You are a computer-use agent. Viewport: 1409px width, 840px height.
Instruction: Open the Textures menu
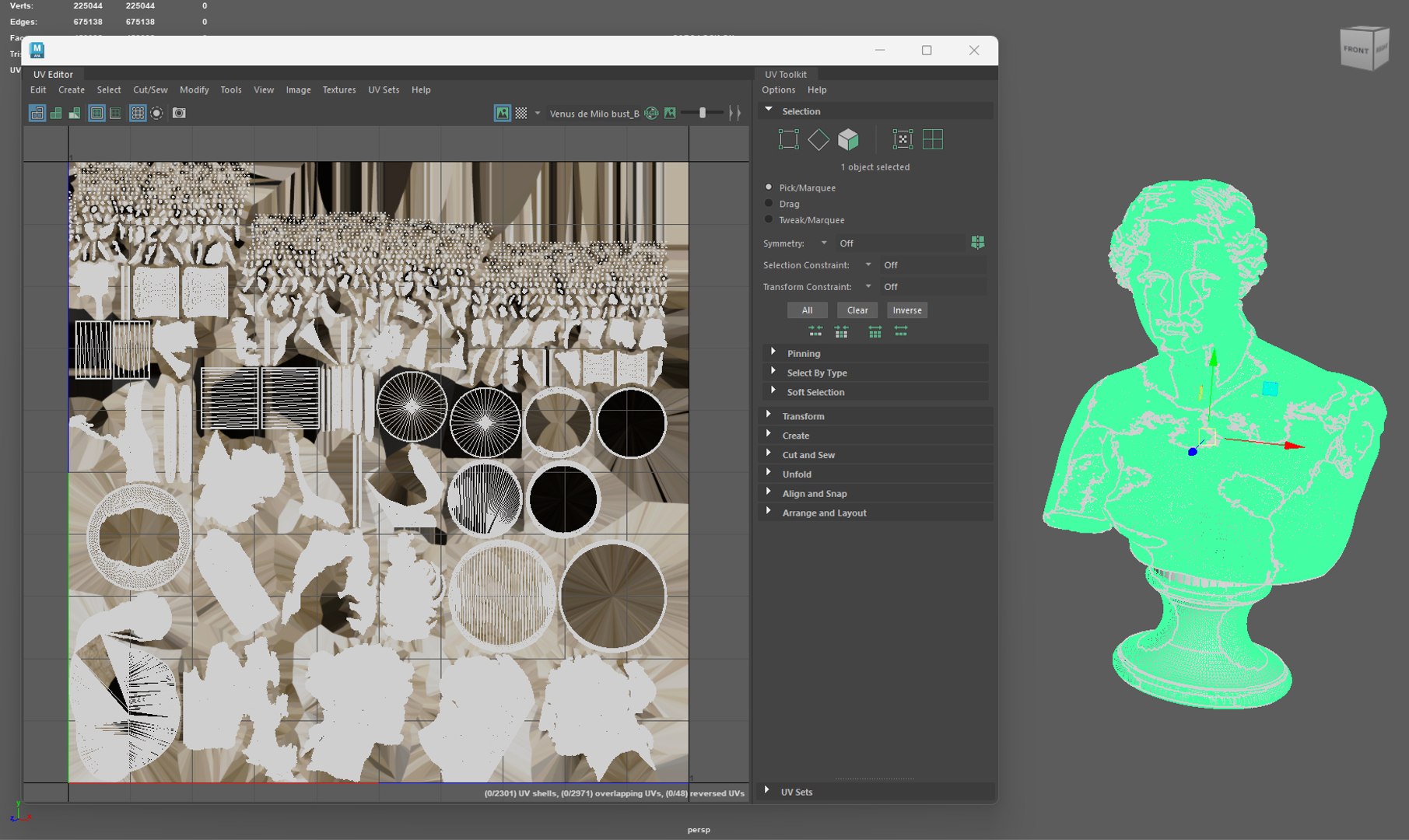(339, 90)
